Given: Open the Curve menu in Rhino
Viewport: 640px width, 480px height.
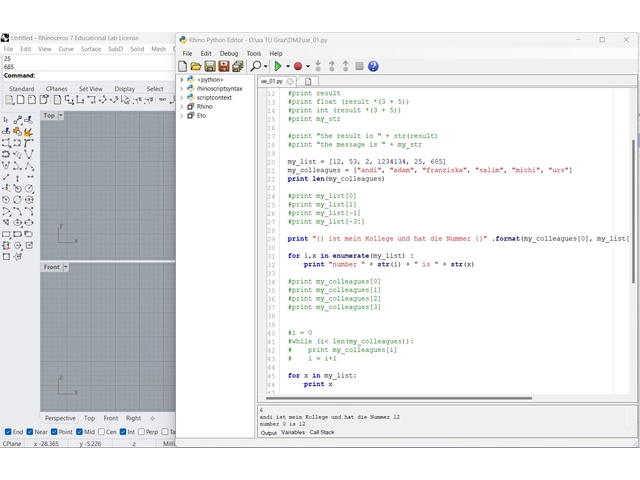Looking at the screenshot, I should (66, 49).
